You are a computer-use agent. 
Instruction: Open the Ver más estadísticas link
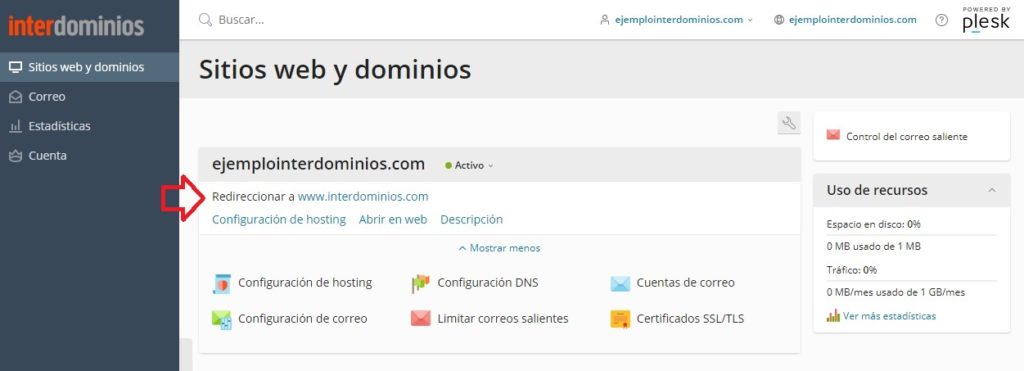coord(889,316)
